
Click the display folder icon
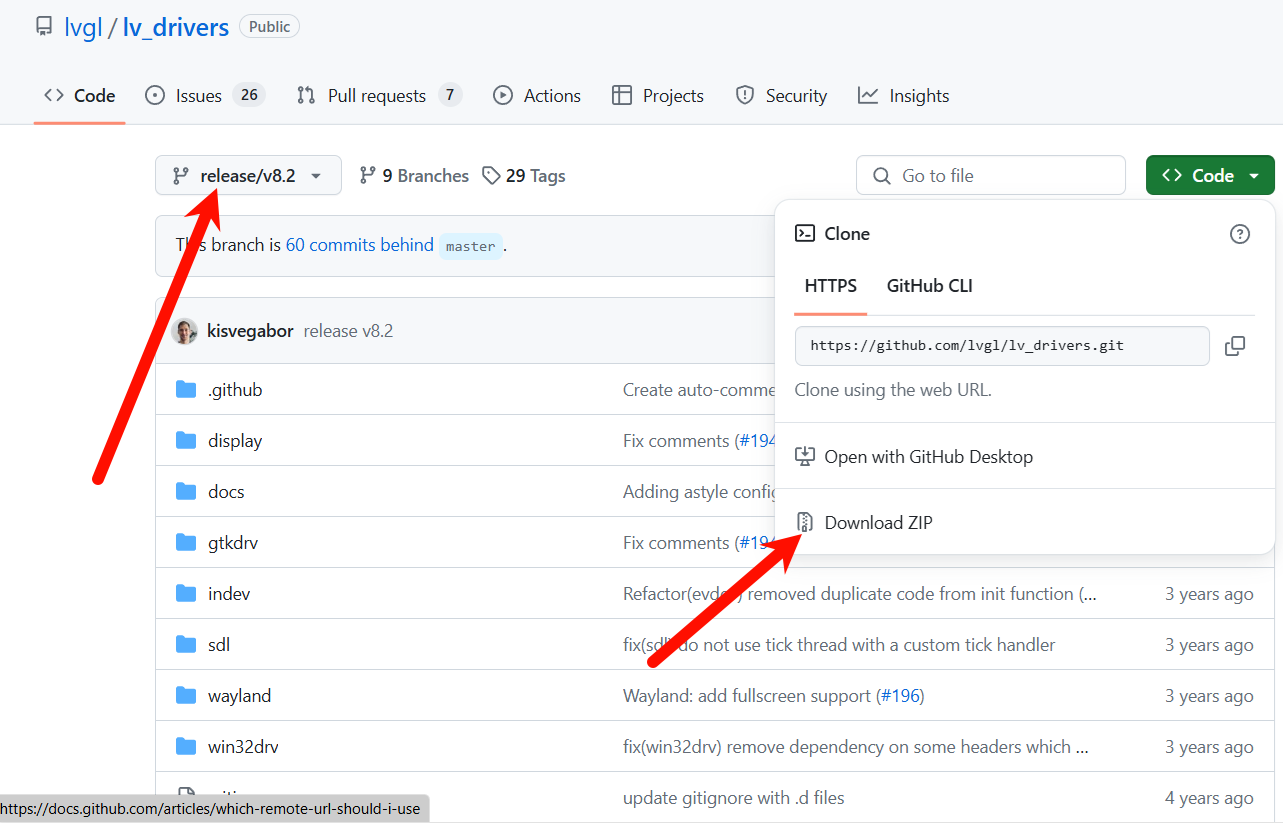[186, 440]
